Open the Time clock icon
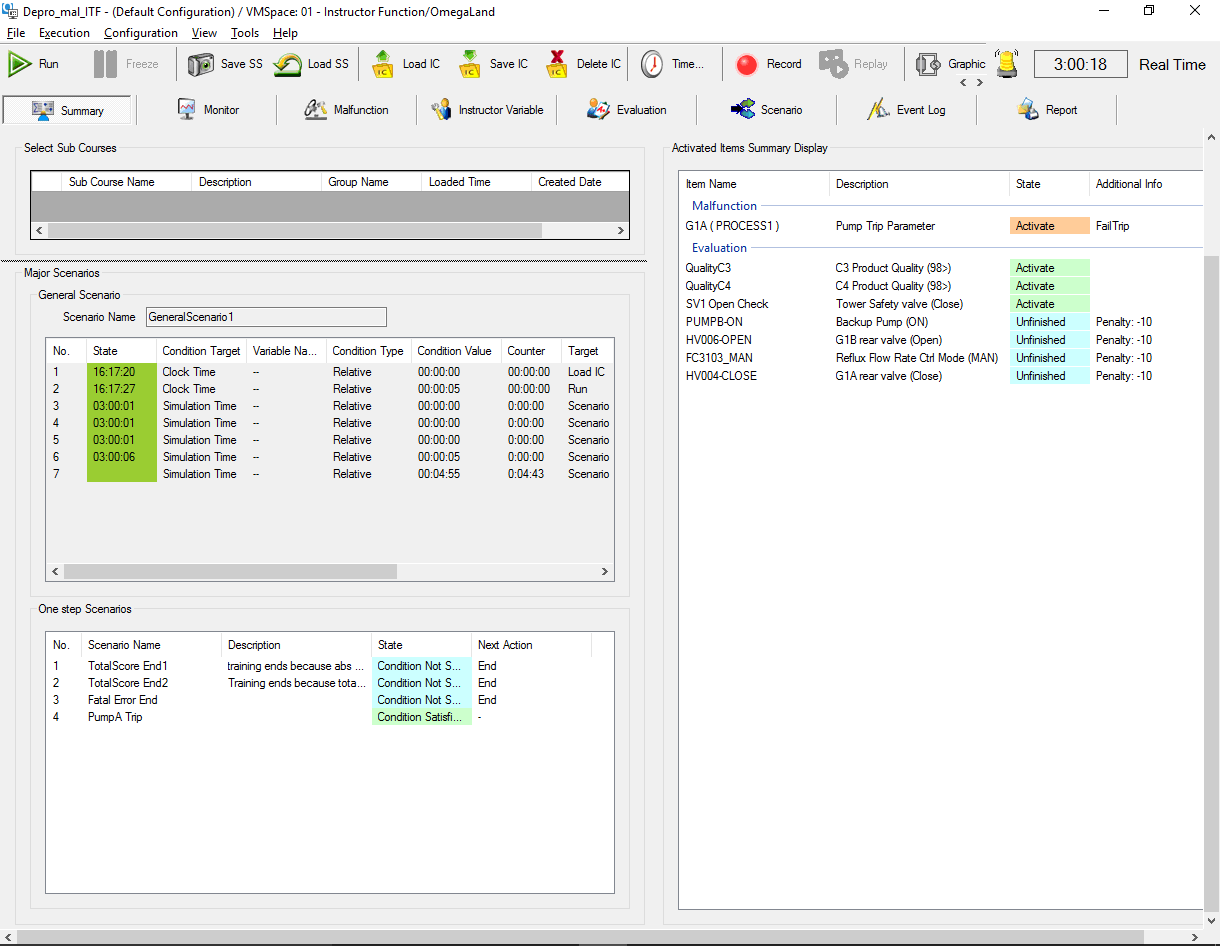This screenshot has width=1220, height=946. pos(652,64)
